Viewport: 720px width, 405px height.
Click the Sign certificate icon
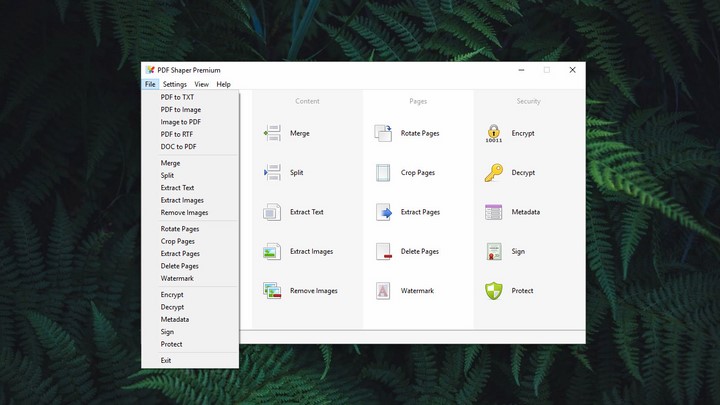(x=494, y=252)
